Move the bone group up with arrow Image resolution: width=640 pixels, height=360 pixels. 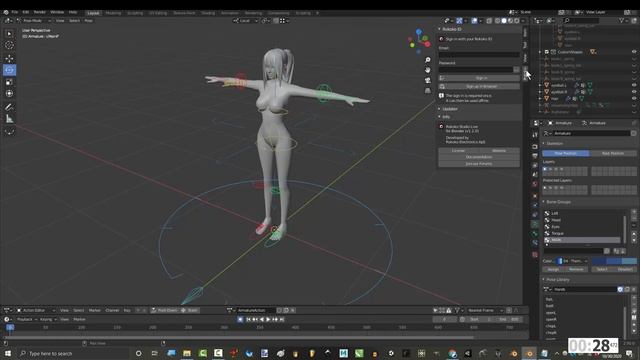coord(634,234)
